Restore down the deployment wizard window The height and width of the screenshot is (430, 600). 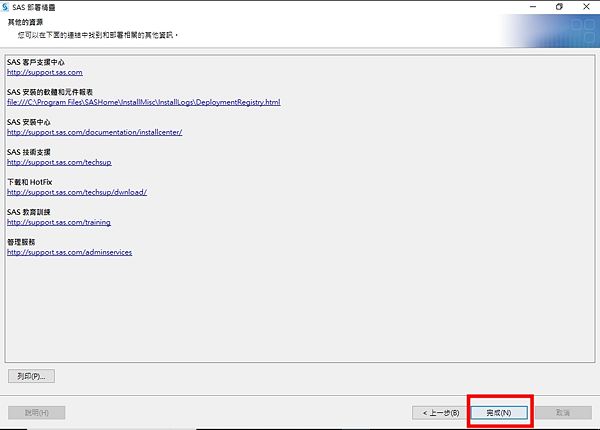[x=558, y=6]
